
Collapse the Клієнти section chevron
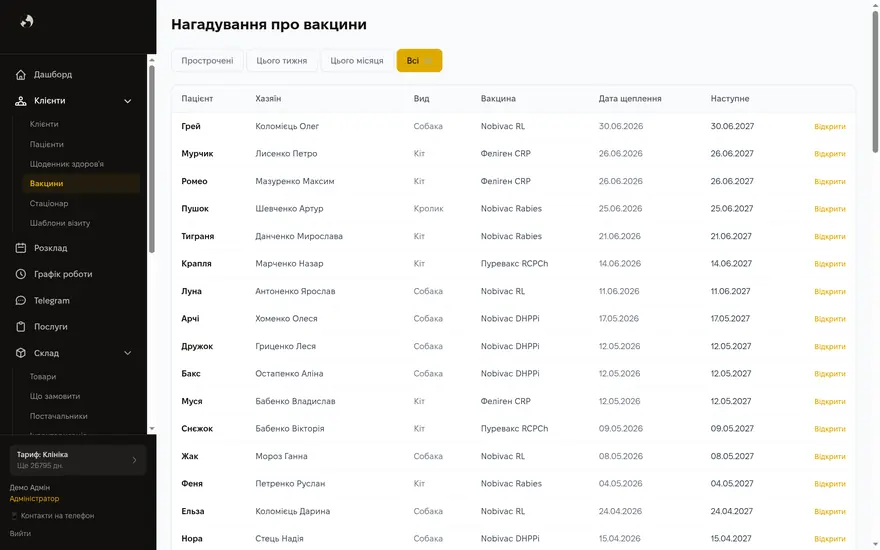[x=127, y=101]
